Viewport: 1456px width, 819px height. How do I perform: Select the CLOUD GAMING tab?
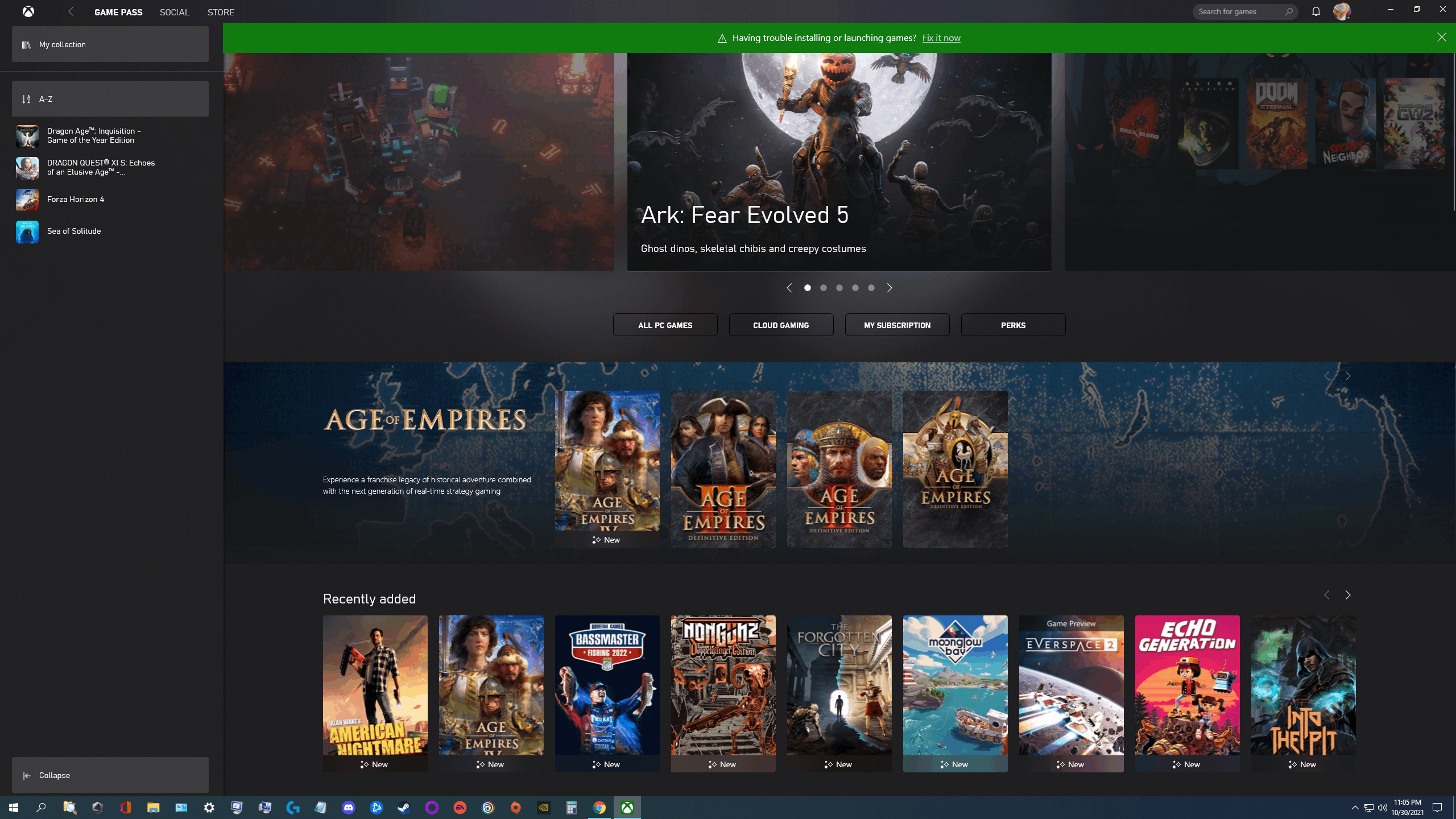tap(781, 324)
